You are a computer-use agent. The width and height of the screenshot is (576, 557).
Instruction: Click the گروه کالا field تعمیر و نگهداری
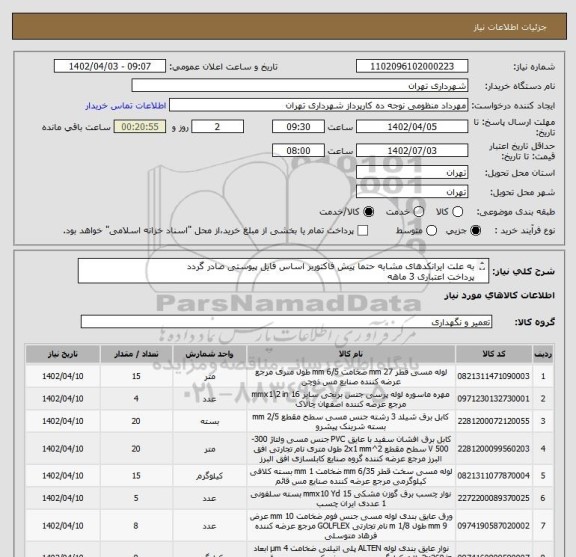coord(286,322)
